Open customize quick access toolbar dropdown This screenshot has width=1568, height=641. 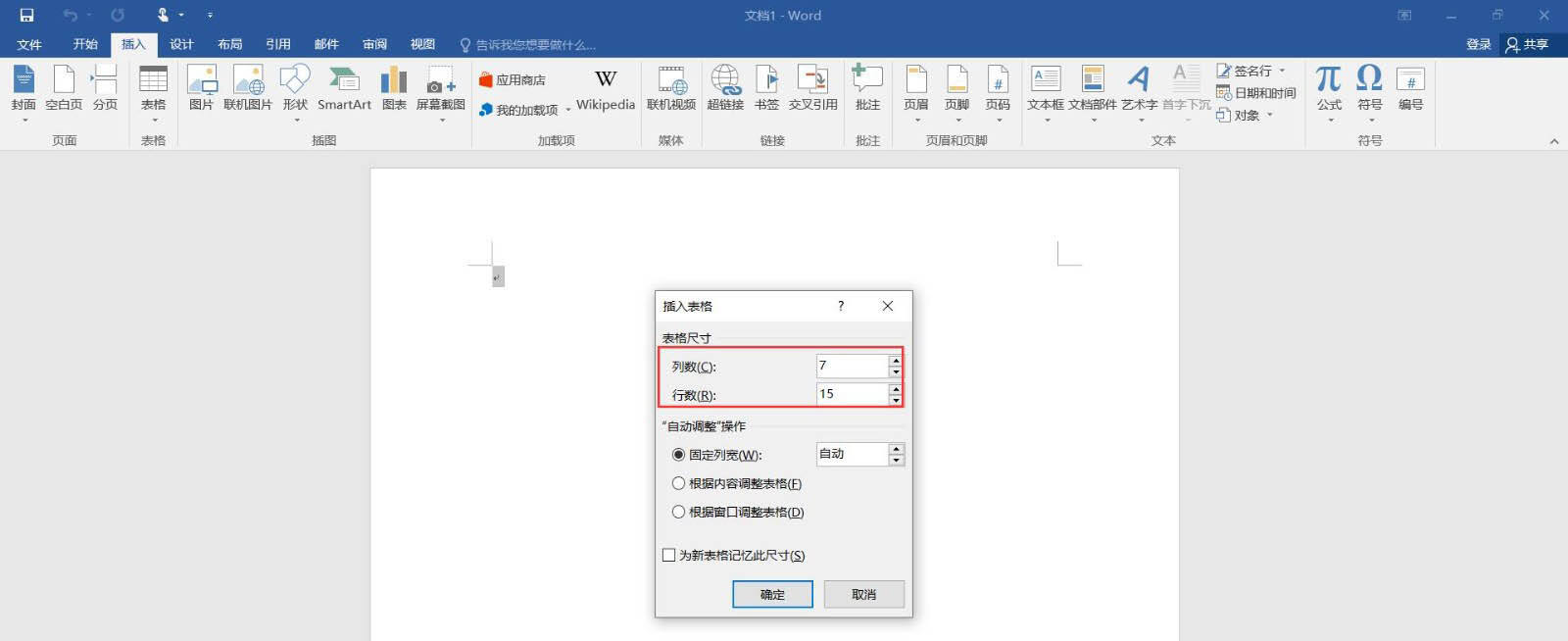point(210,15)
